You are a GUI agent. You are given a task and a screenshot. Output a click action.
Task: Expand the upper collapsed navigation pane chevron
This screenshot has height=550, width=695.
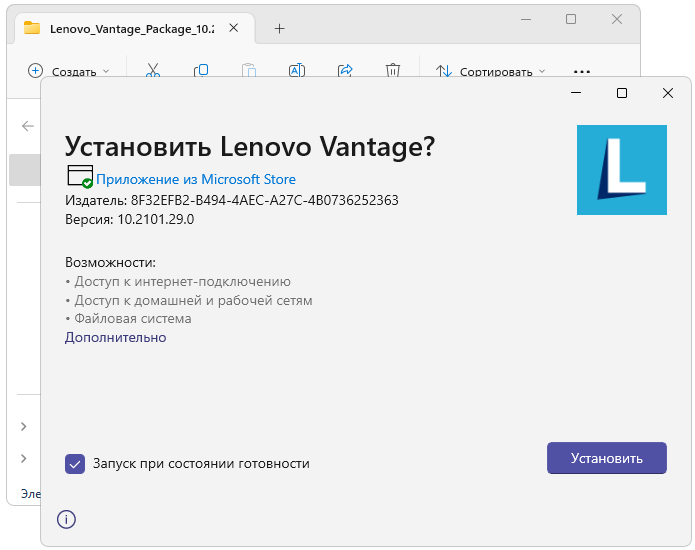point(24,427)
